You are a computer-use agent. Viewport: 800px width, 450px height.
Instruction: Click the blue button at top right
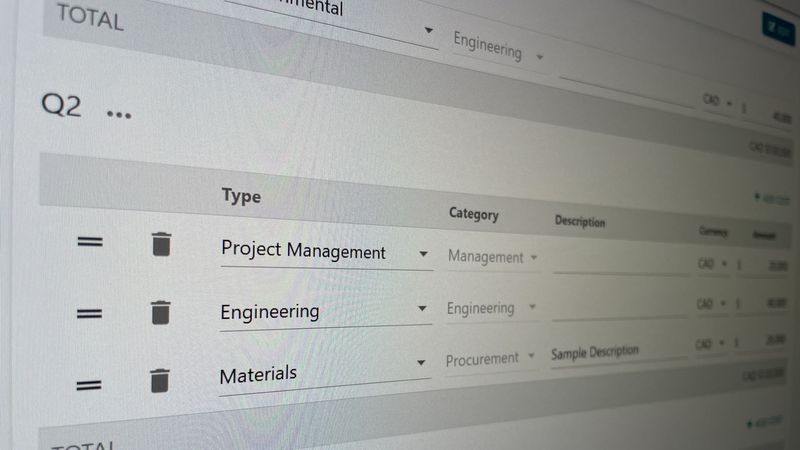click(777, 29)
